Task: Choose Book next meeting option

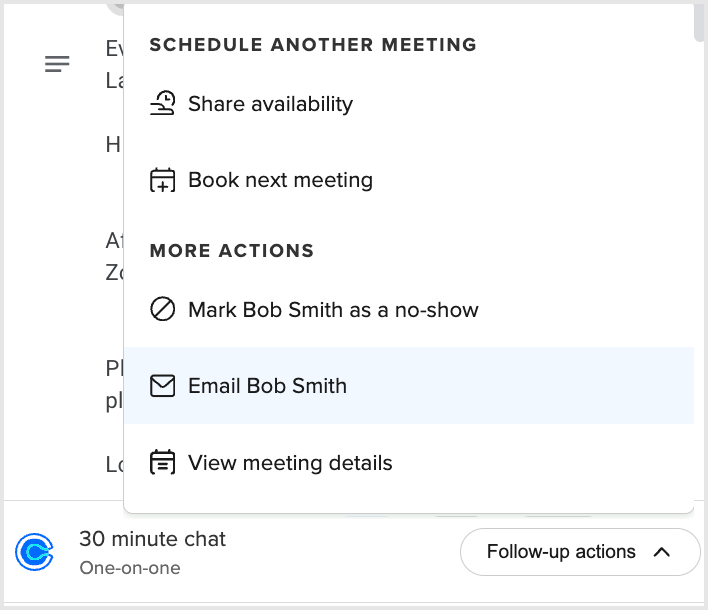Action: tap(280, 181)
